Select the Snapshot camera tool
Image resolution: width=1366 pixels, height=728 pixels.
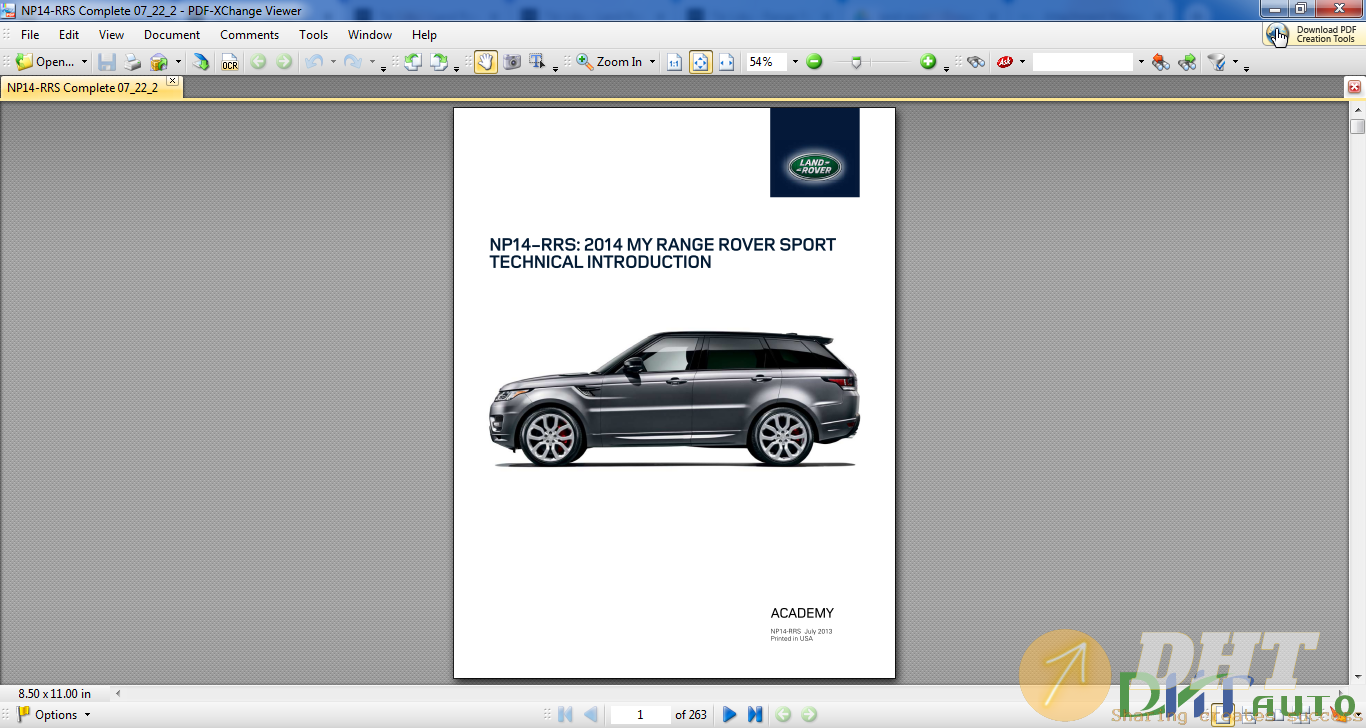[x=512, y=62]
